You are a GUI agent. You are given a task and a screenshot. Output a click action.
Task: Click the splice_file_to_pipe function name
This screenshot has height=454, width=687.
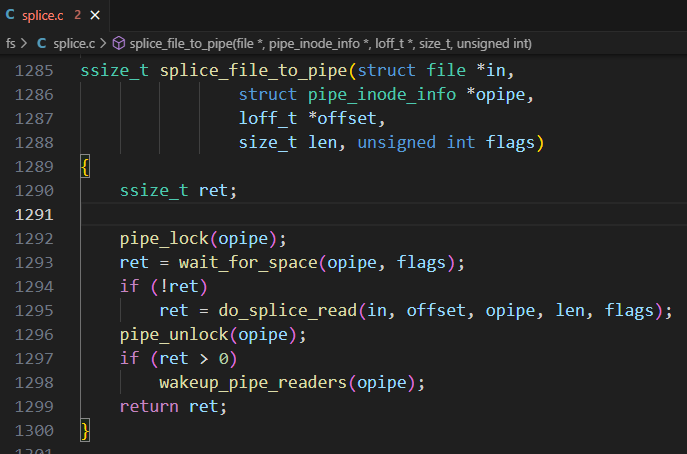(x=253, y=71)
